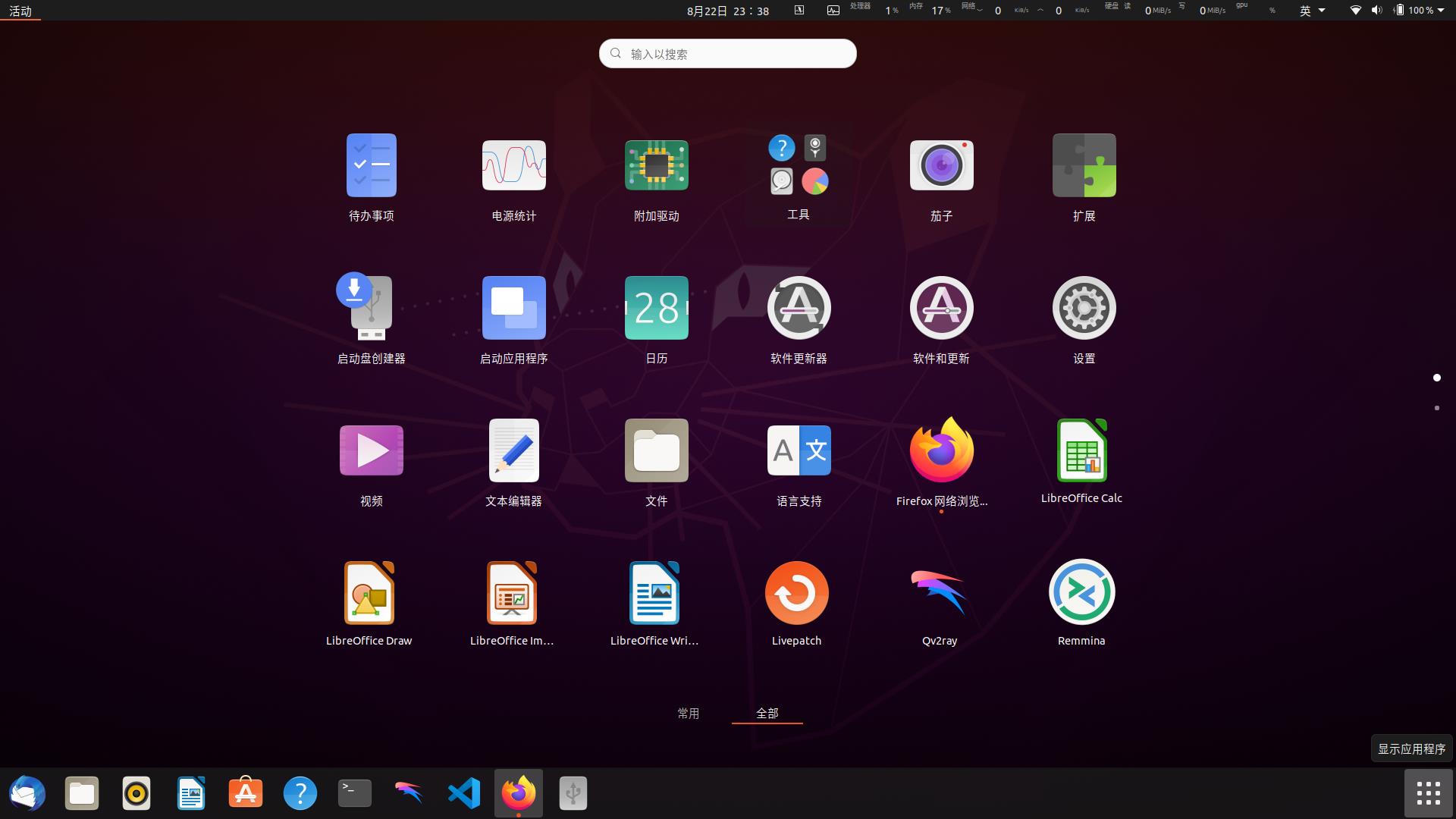Open USB drive icon in dock

[573, 793]
